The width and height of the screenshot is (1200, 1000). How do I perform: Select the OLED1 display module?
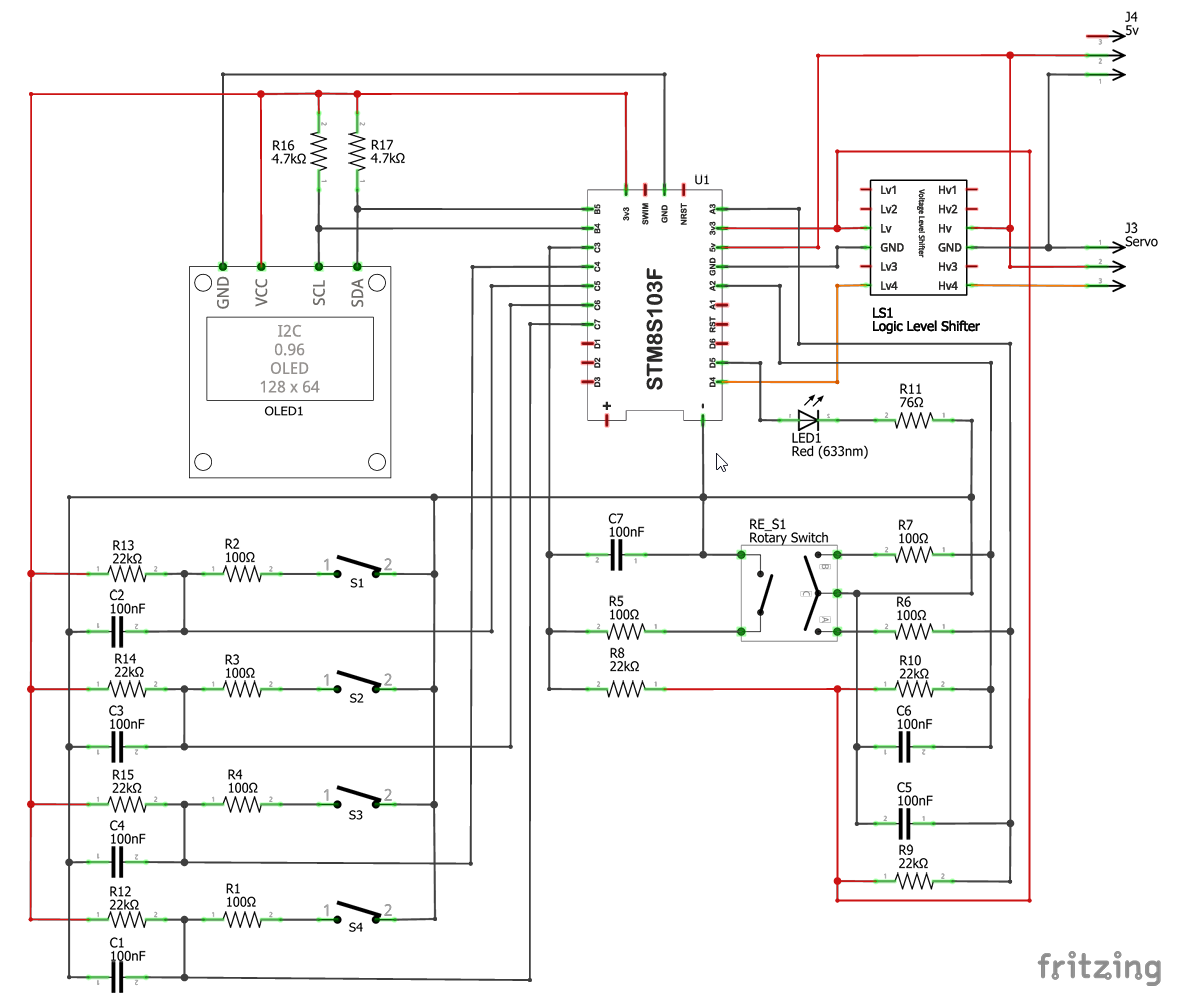click(x=290, y=372)
